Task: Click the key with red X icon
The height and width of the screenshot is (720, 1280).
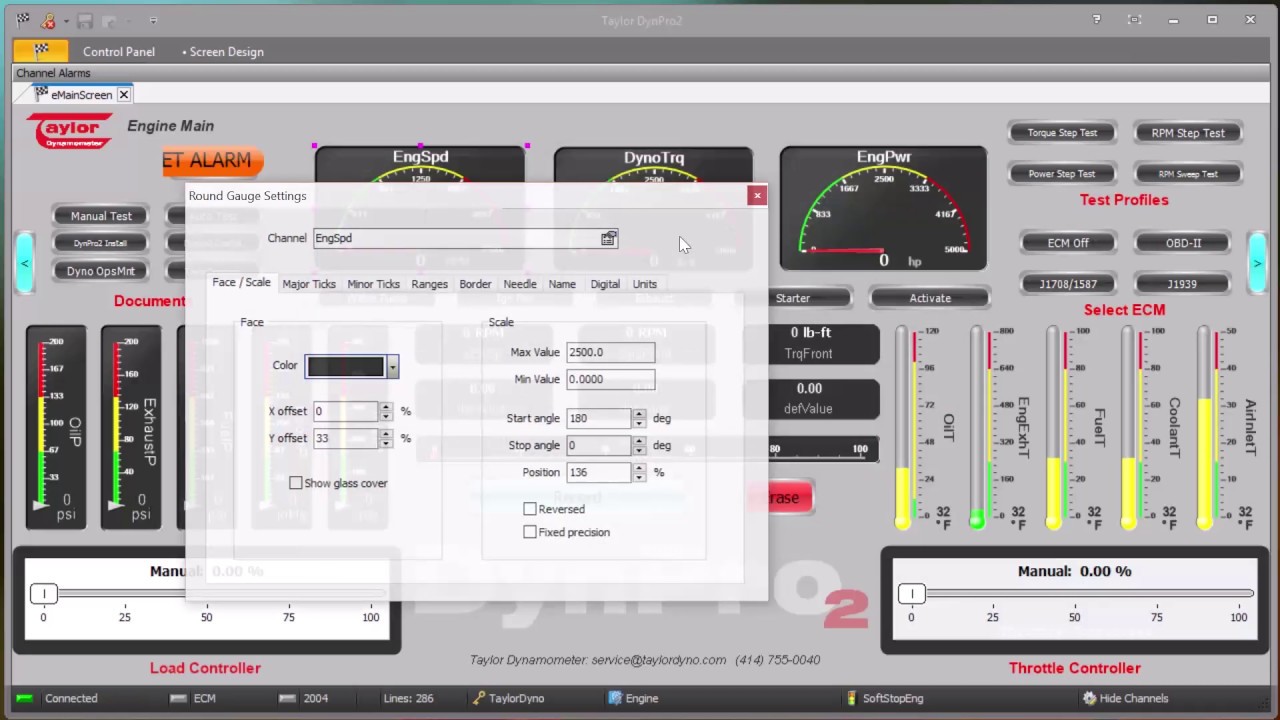Action: click(48, 20)
